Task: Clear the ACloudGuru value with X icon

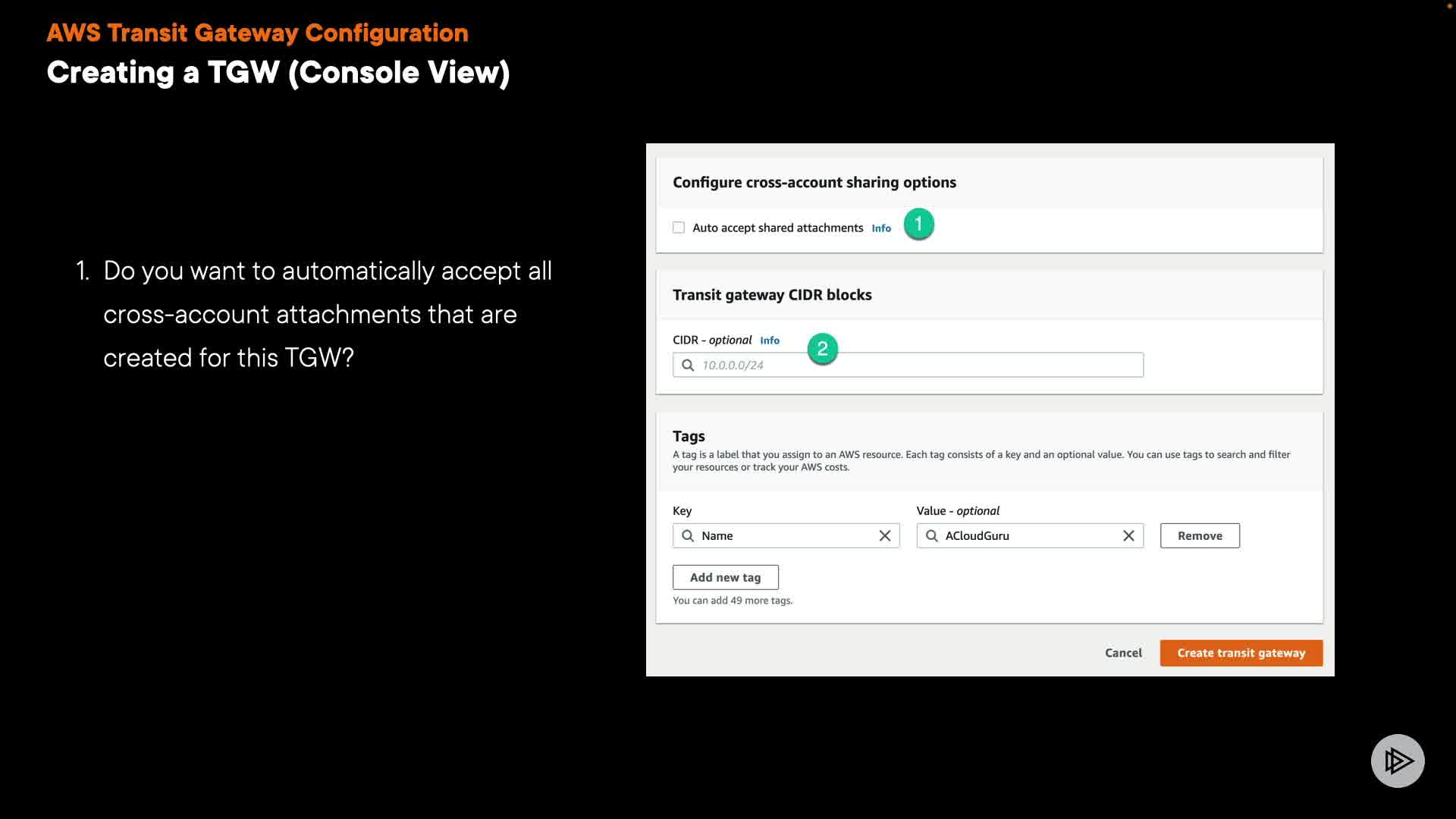Action: tap(1128, 536)
